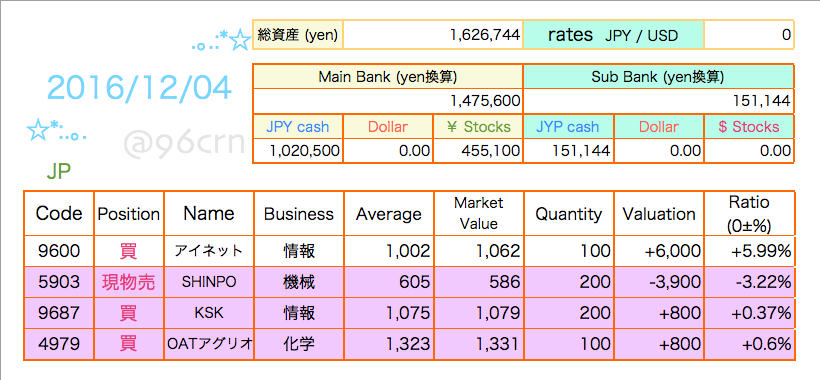Click the 2016/12/04 date text
820x380 pixels.
[139, 88]
